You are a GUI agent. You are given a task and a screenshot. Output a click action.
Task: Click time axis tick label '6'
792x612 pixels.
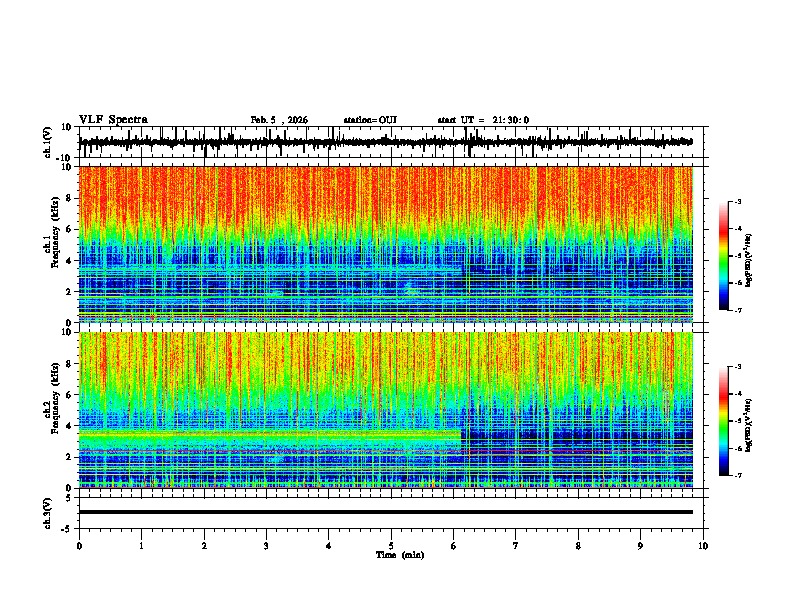454,546
